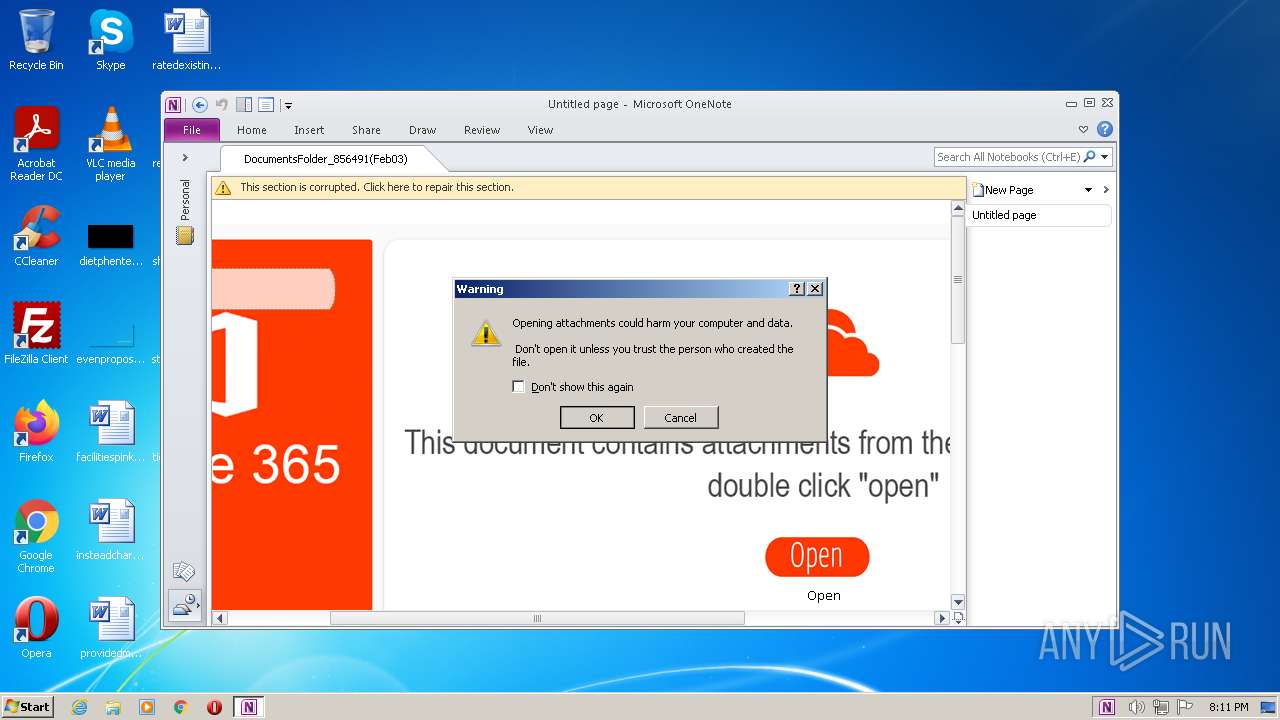Open the Skype desktop shortcut
The height and width of the screenshot is (720, 1280).
pyautogui.click(x=110, y=40)
